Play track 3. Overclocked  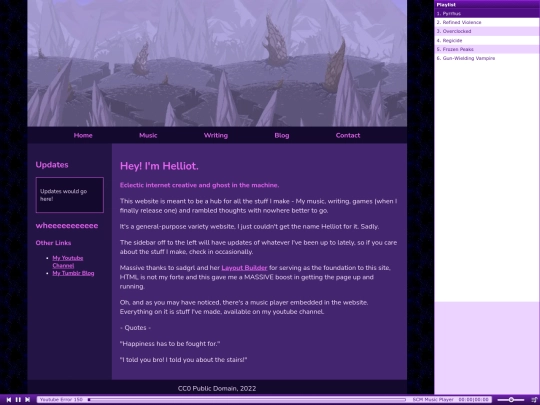[487, 31]
